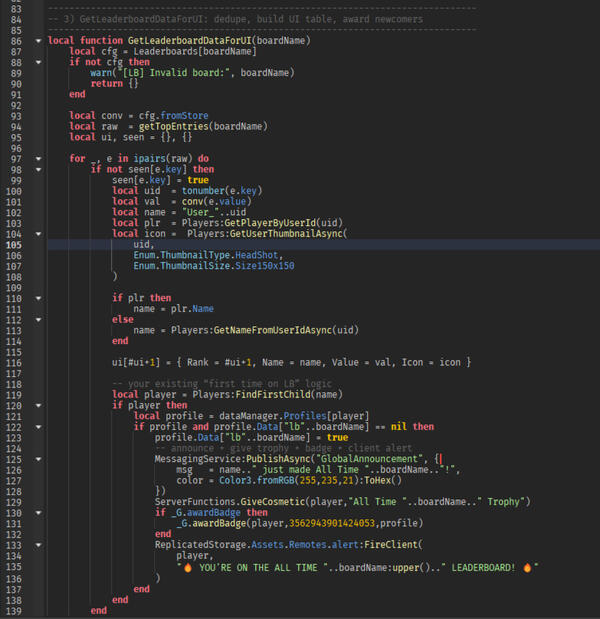Screen dimensions: 600x619
Task: Click 'GetPlayerByUserId(uid)' on line 103
Action: click(283, 223)
